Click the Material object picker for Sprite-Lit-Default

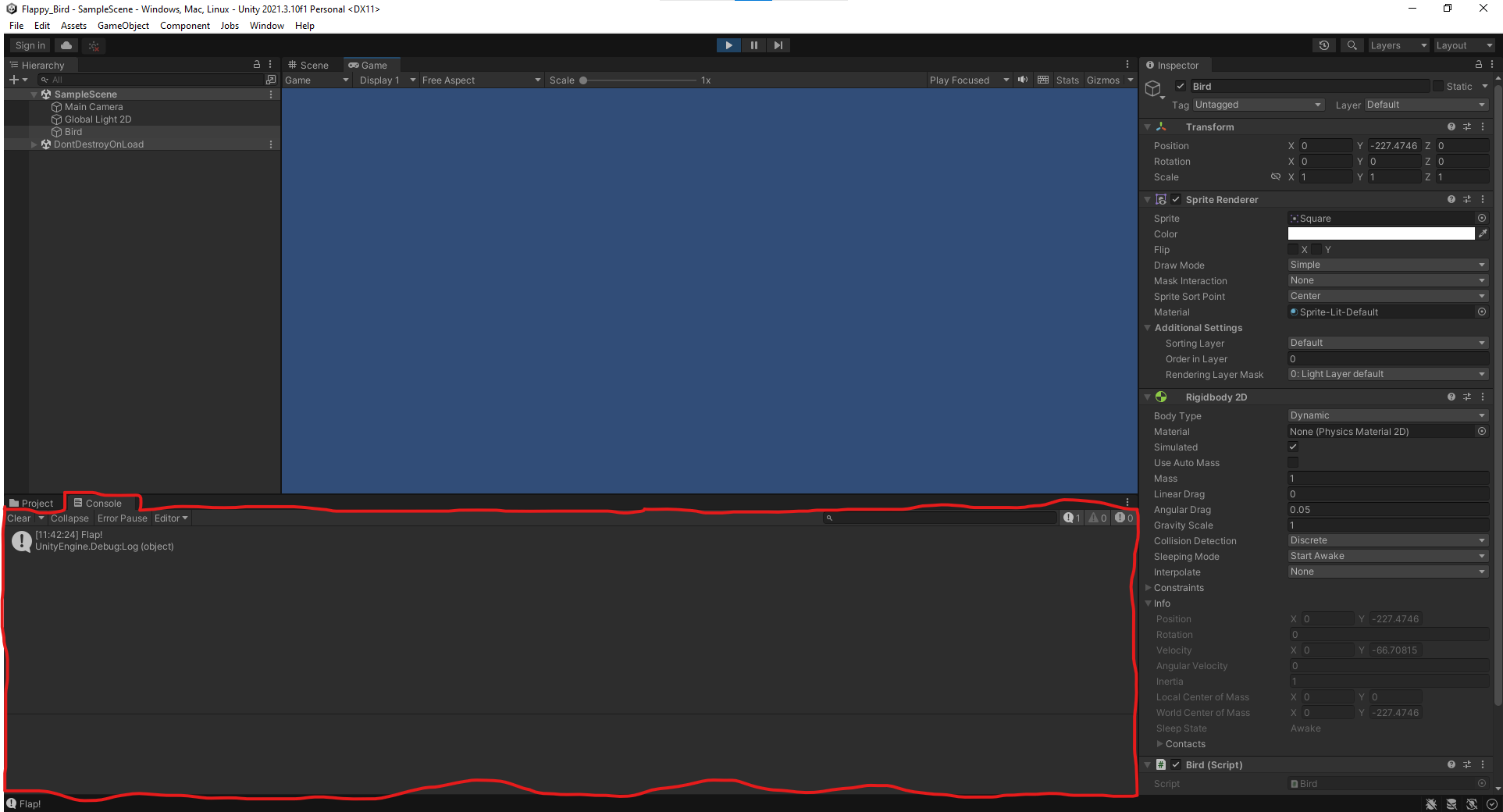(x=1482, y=312)
